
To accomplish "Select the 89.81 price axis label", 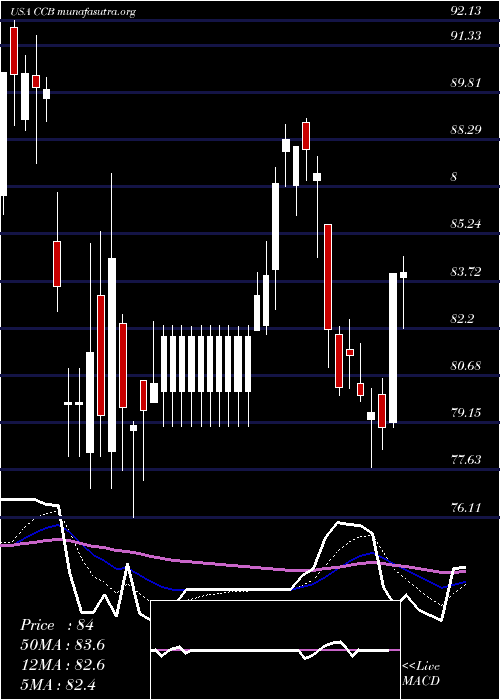I will coord(466,83).
